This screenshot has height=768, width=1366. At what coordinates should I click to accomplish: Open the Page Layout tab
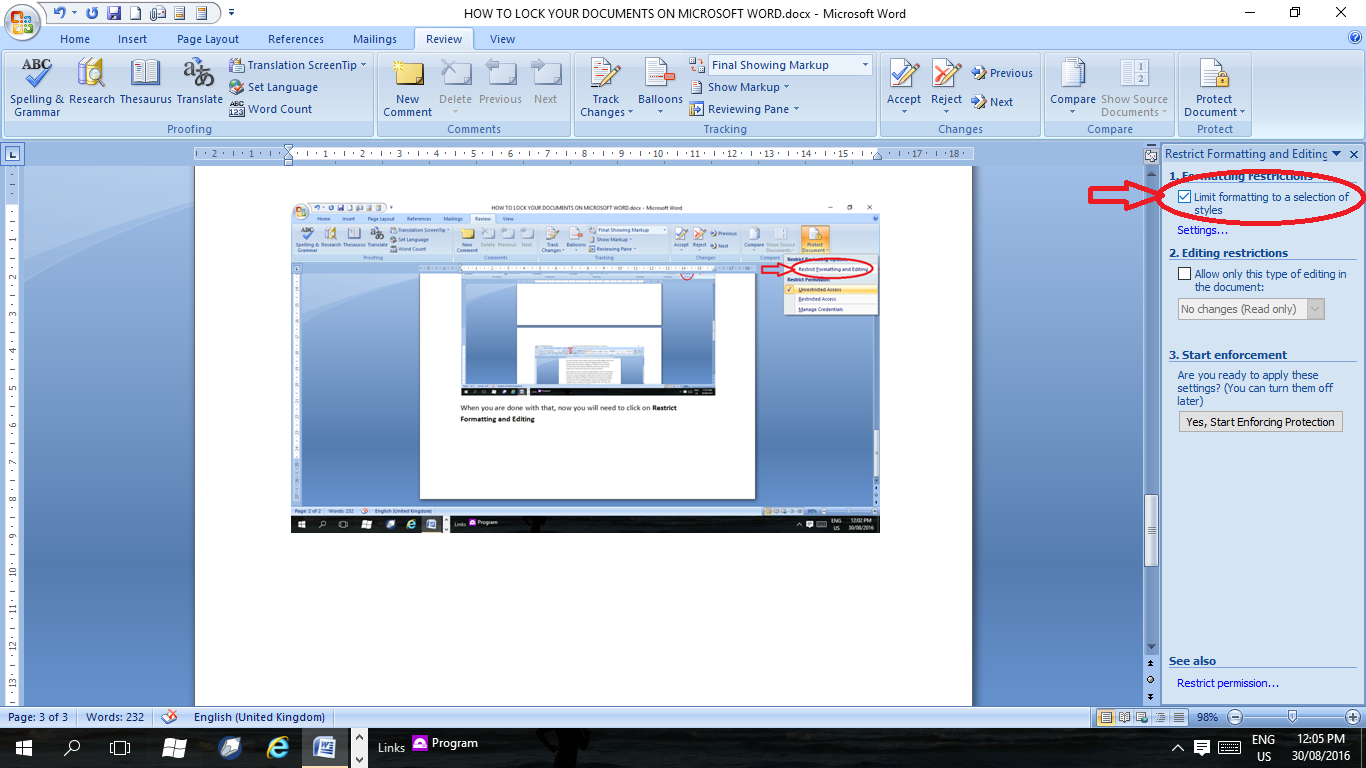pos(208,39)
